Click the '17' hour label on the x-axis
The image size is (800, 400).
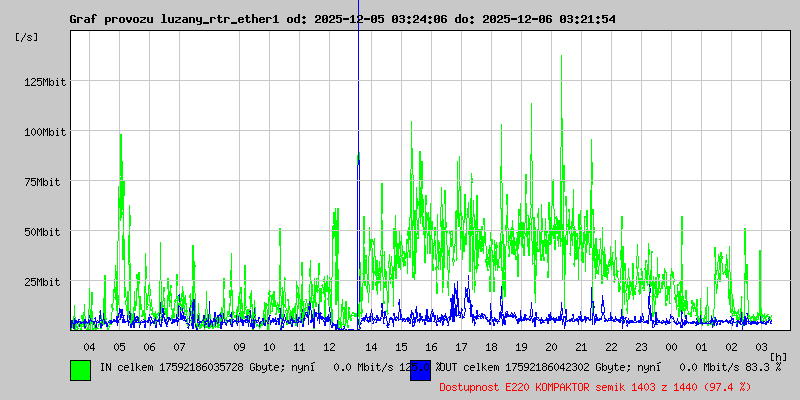(461, 347)
